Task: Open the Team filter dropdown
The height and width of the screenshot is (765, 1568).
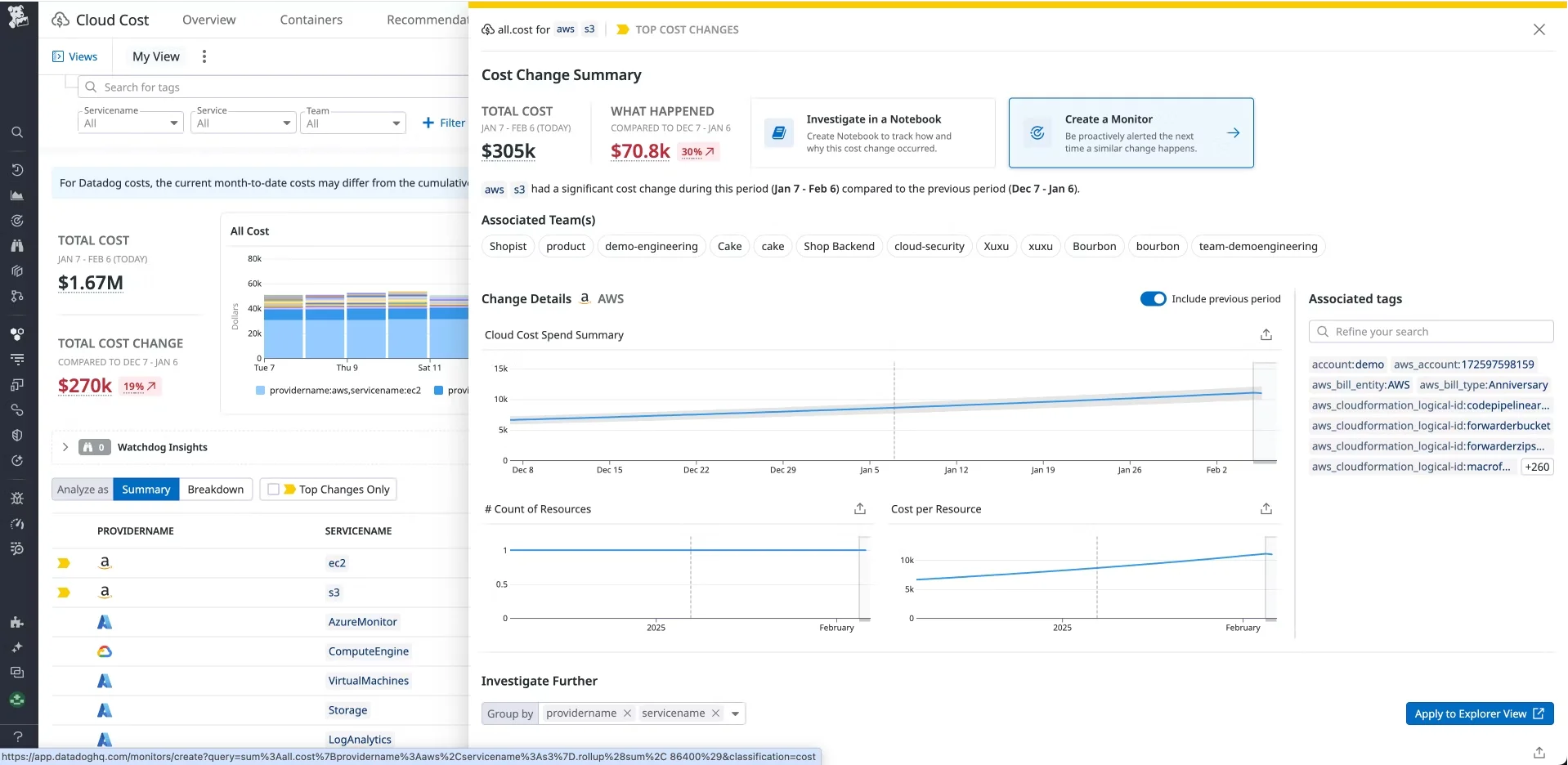Action: pos(352,123)
